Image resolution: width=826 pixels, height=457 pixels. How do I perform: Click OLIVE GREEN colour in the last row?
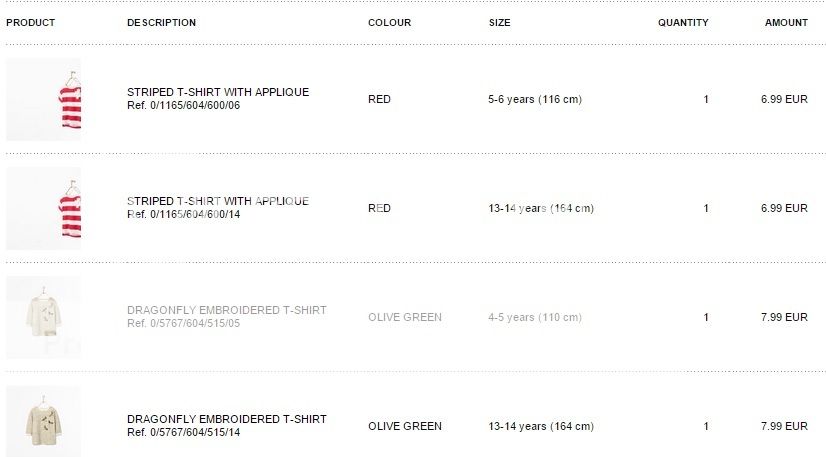point(405,426)
